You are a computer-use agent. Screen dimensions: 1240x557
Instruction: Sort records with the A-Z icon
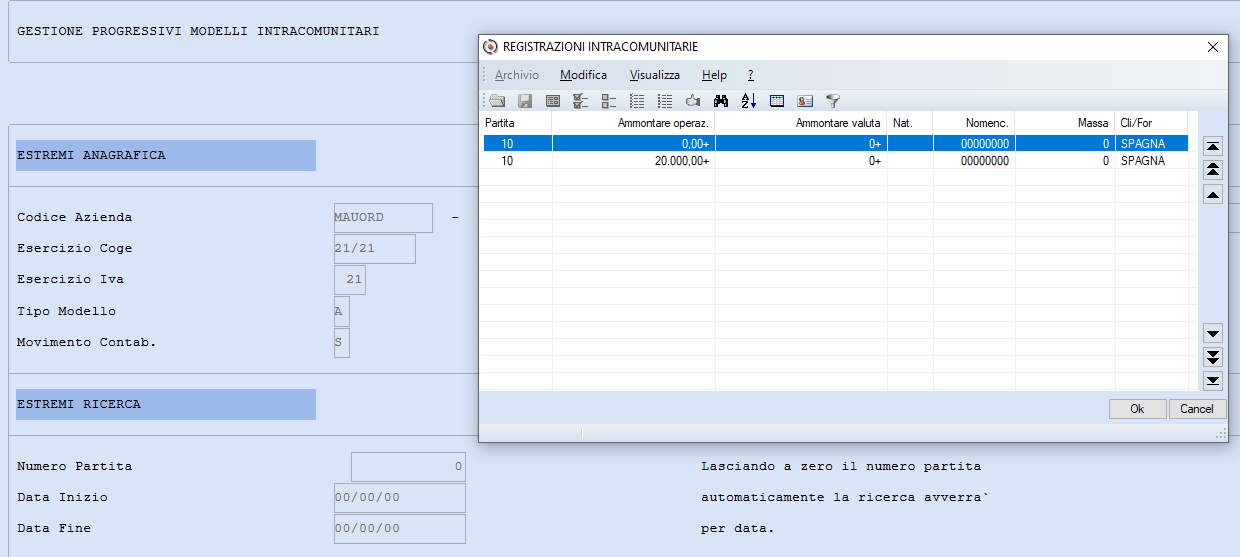tap(749, 101)
